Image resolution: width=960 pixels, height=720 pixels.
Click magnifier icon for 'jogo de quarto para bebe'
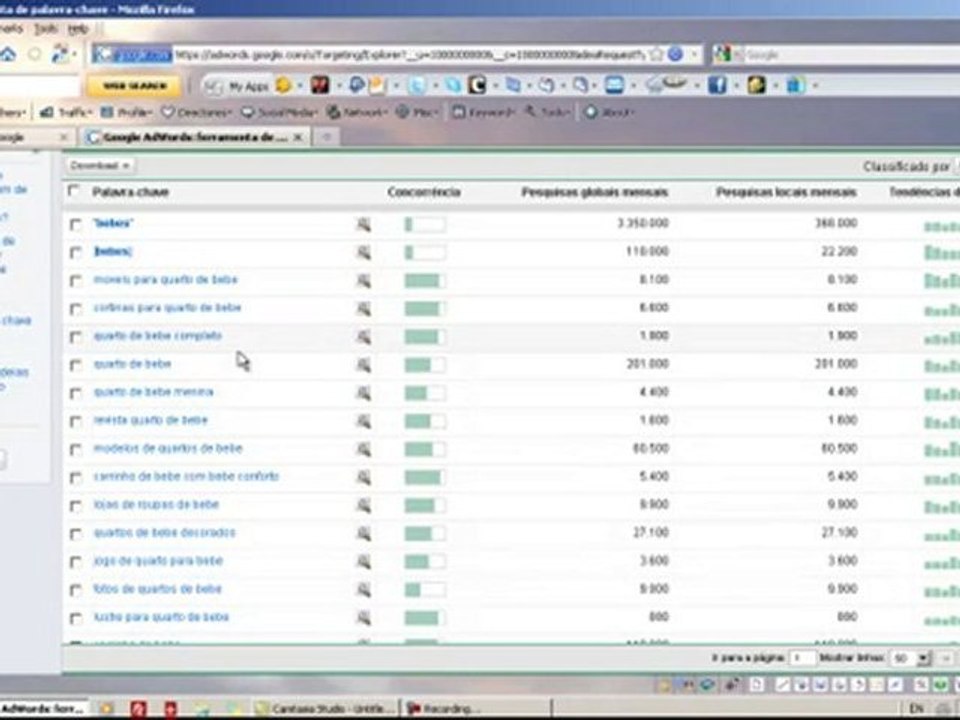364,562
